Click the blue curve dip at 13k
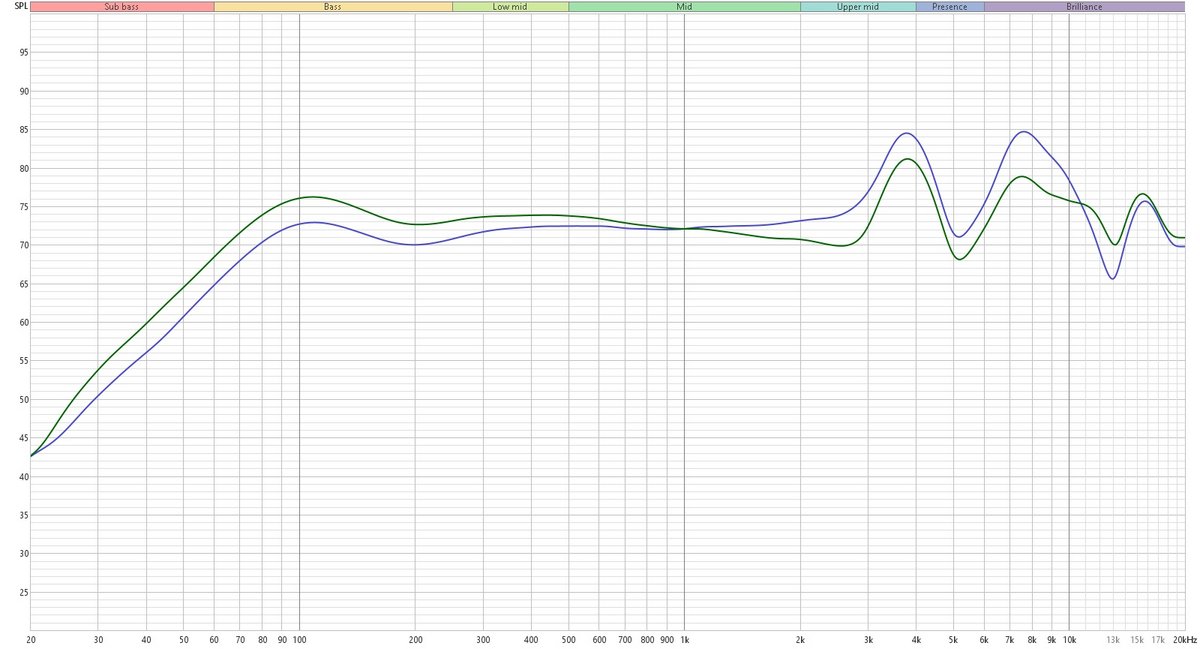Viewport: 1200px width, 649px height. (x=1113, y=278)
